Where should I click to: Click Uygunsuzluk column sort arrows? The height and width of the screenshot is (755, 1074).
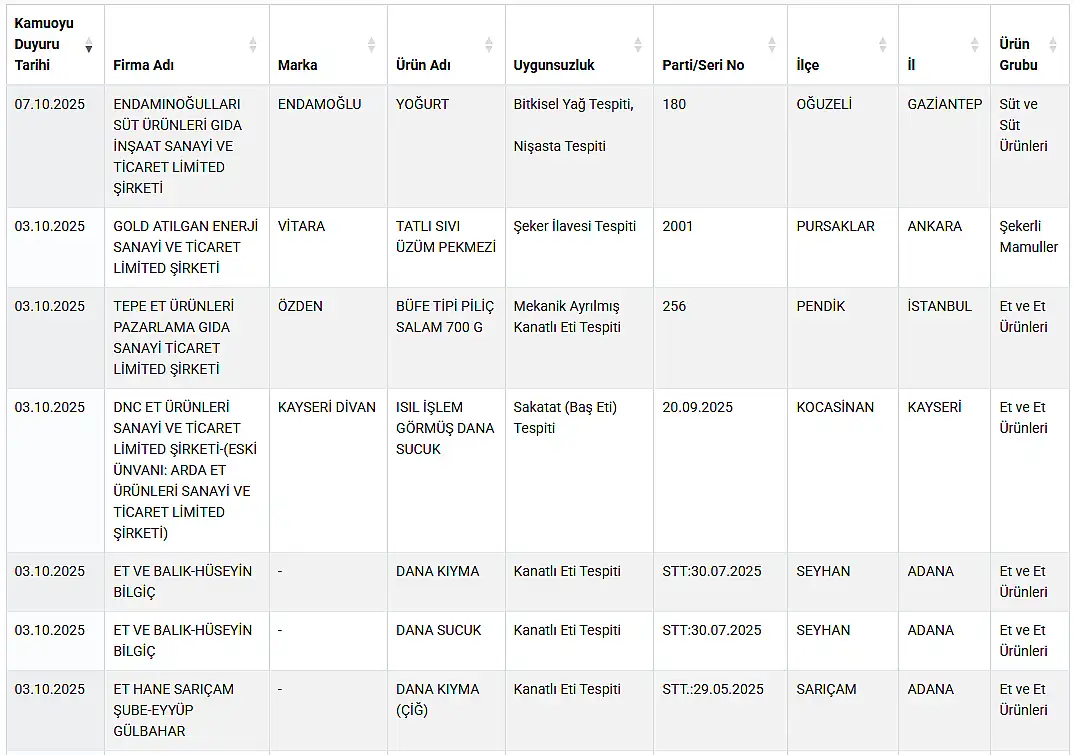638,45
